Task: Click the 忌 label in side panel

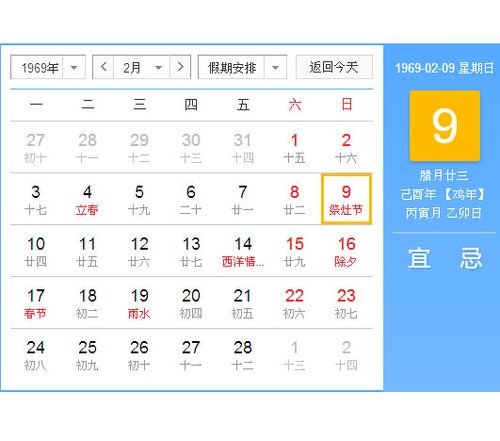Action: [471, 258]
